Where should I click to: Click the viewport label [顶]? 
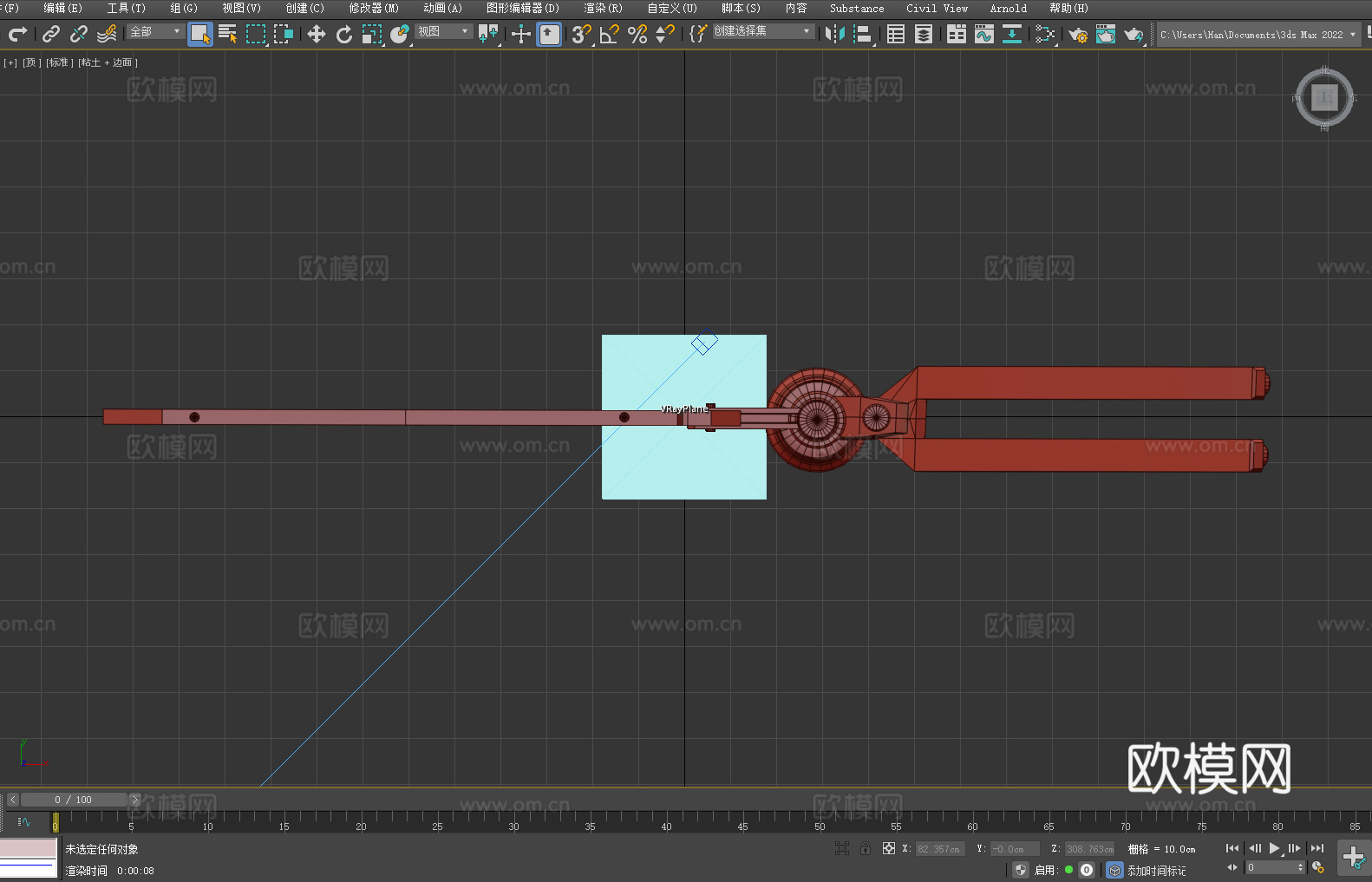(31, 62)
